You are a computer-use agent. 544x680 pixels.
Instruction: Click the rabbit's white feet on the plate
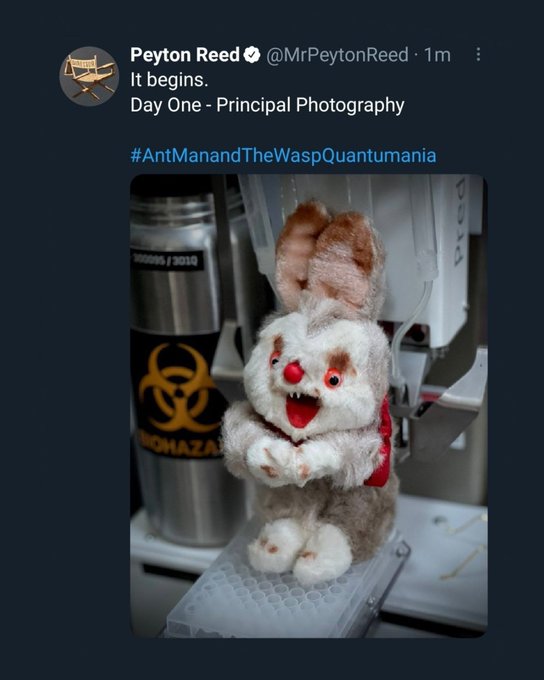(299, 551)
